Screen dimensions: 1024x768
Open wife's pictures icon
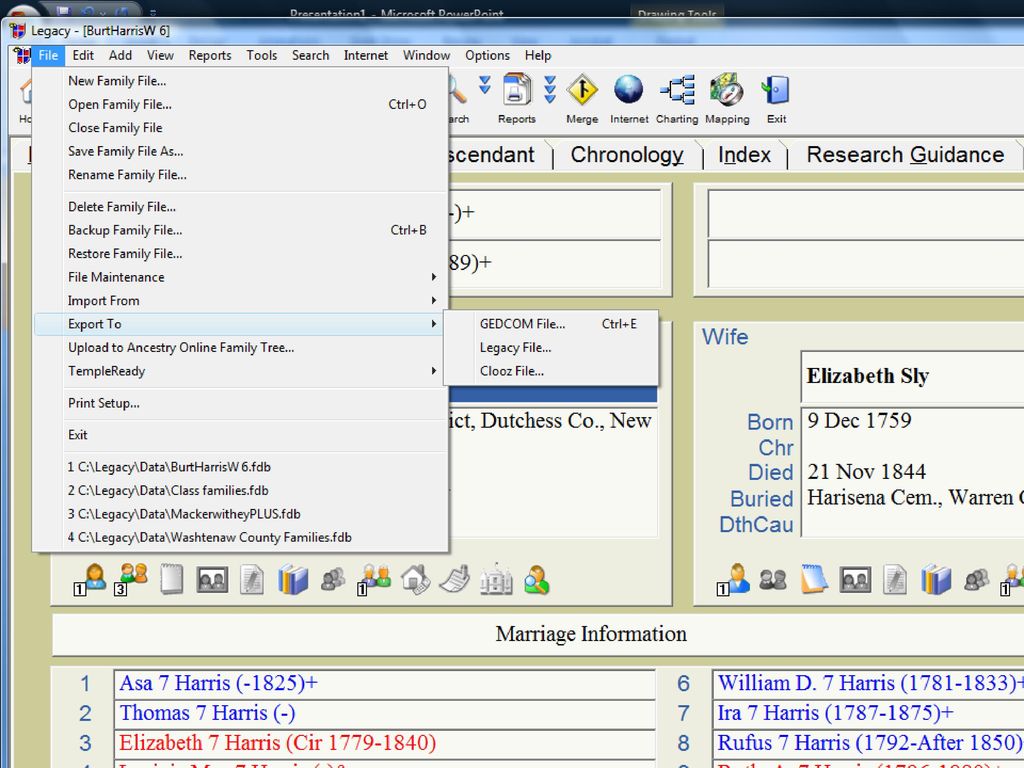855,580
